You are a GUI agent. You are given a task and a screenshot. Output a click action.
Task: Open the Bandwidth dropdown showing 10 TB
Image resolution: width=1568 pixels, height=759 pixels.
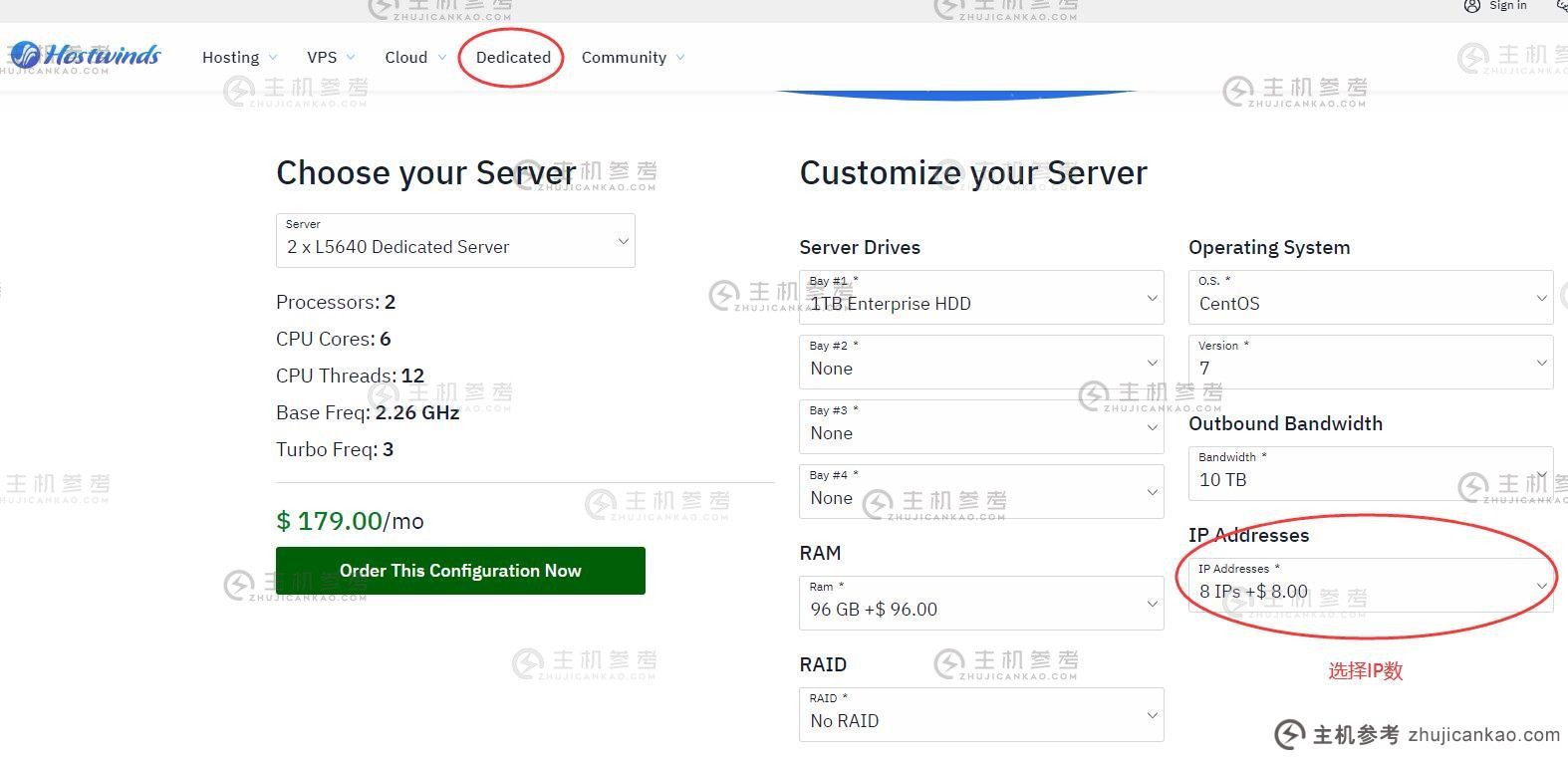tap(1371, 473)
